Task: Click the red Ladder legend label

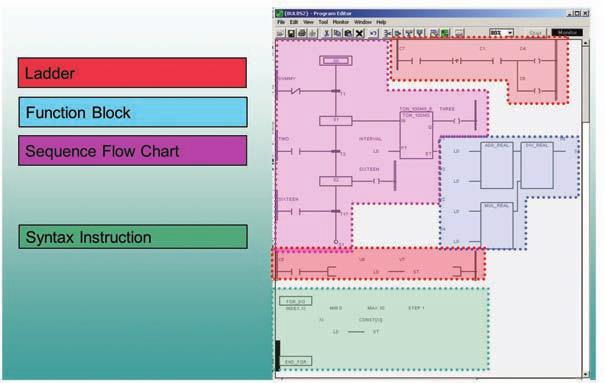Action: click(132, 73)
